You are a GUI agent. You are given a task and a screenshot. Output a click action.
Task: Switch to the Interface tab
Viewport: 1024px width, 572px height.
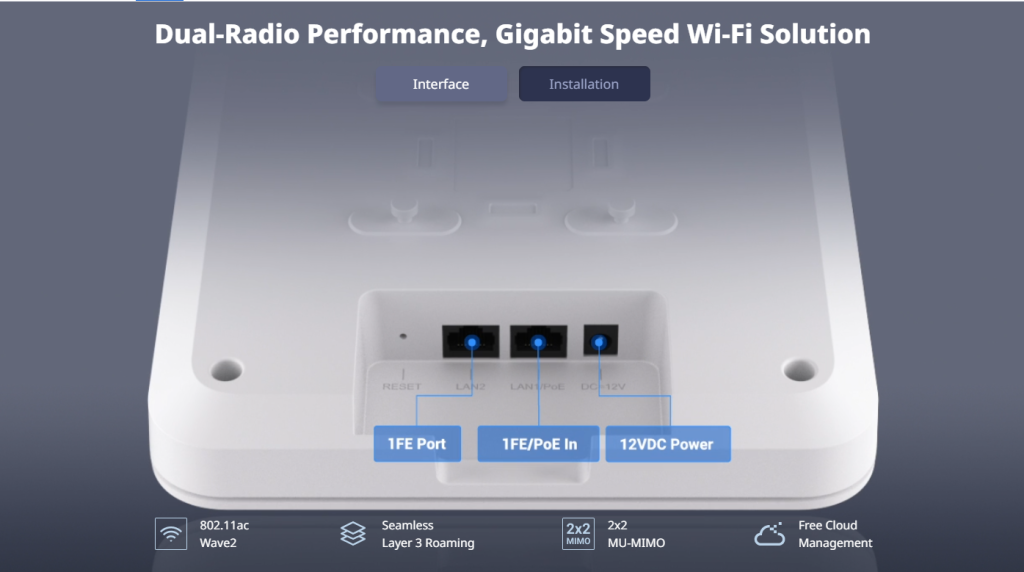[x=441, y=84]
